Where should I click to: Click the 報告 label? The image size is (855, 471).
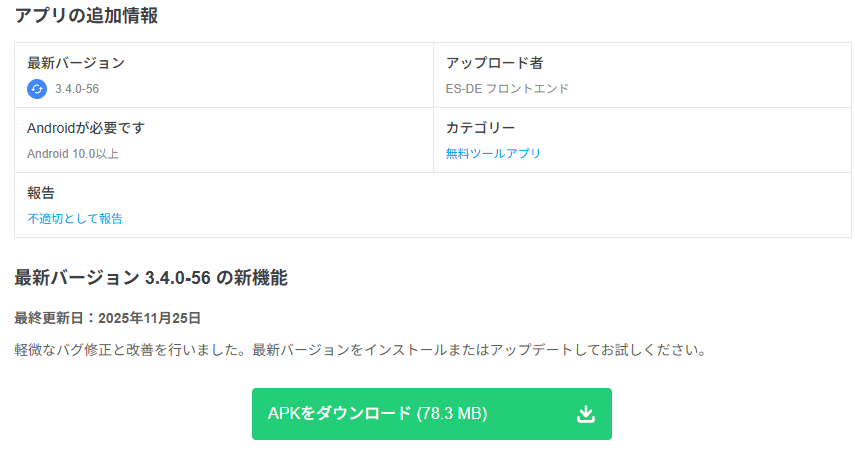tap(41, 193)
